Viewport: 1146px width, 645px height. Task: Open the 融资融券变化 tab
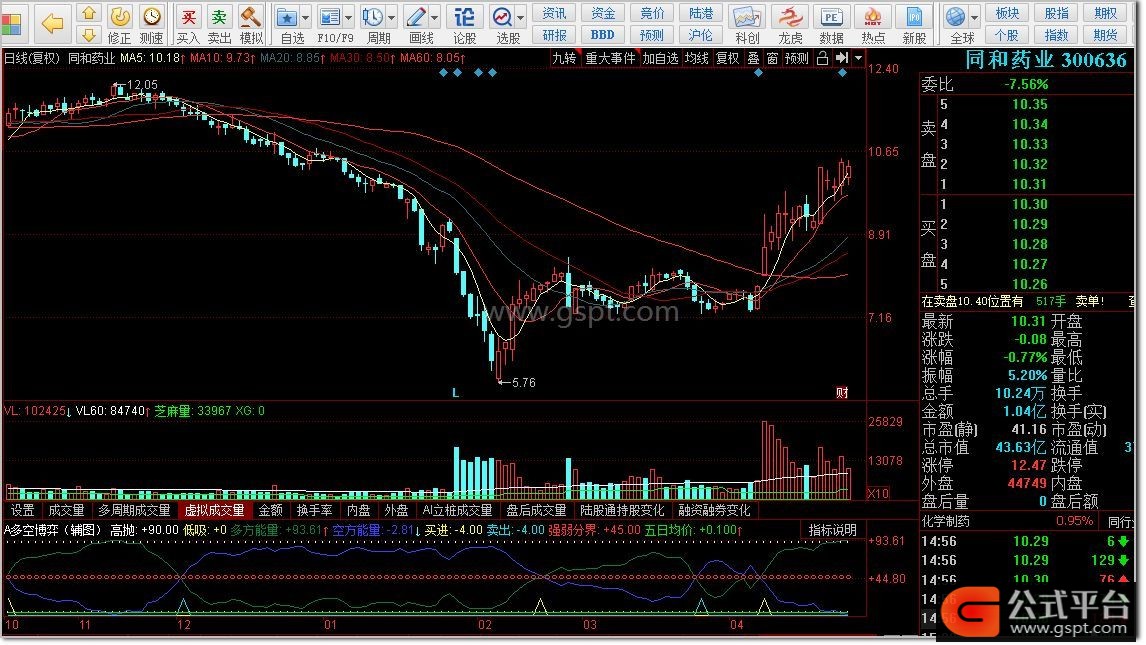tap(714, 511)
